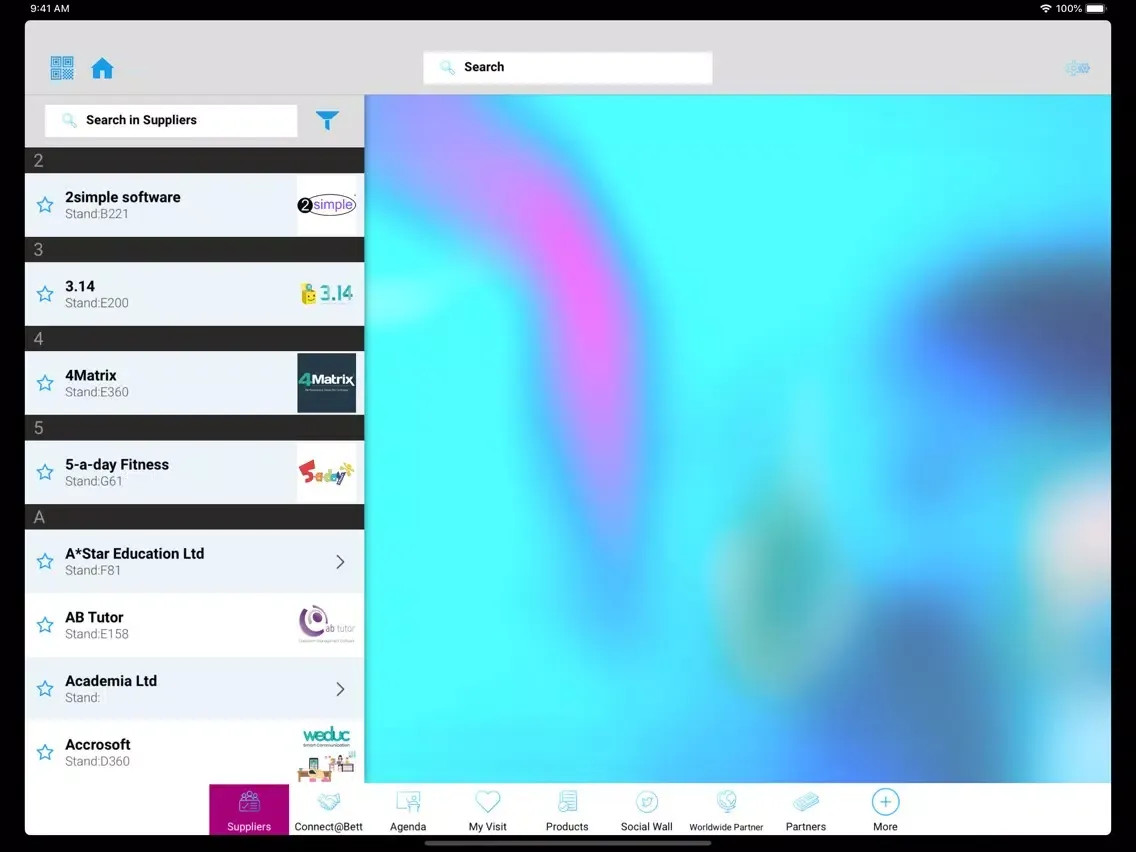Tap the AB Tutor logo thumbnail
This screenshot has height=852, width=1136.
click(x=327, y=625)
